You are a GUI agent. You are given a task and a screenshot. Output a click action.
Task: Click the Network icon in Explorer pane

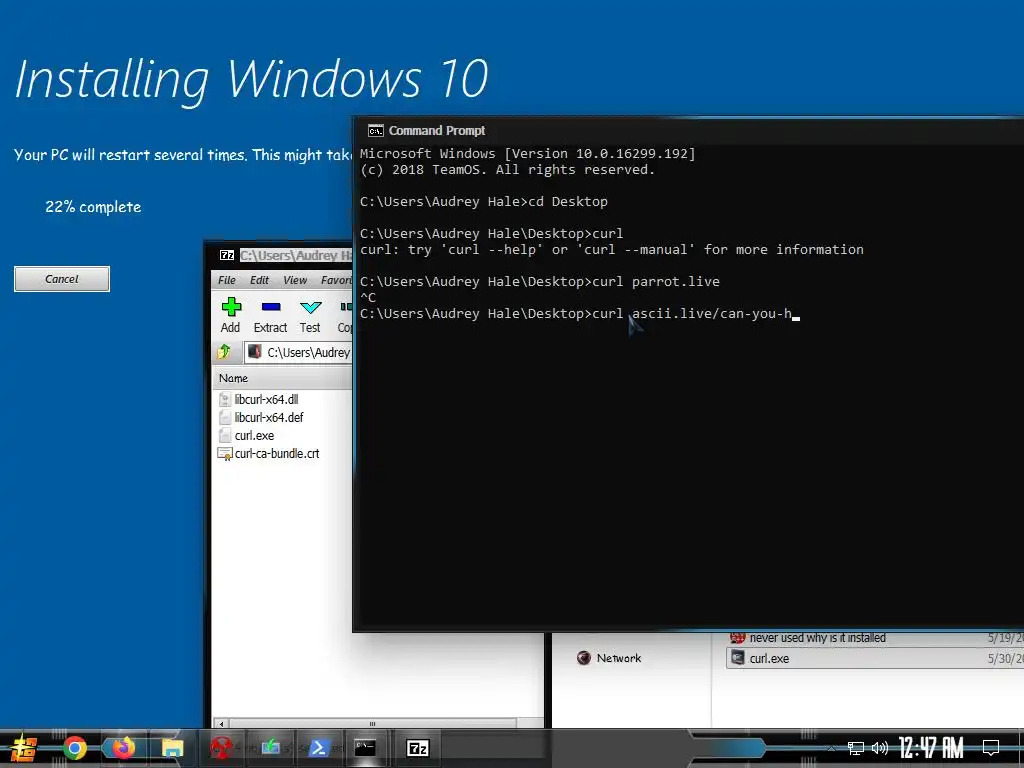pos(584,658)
